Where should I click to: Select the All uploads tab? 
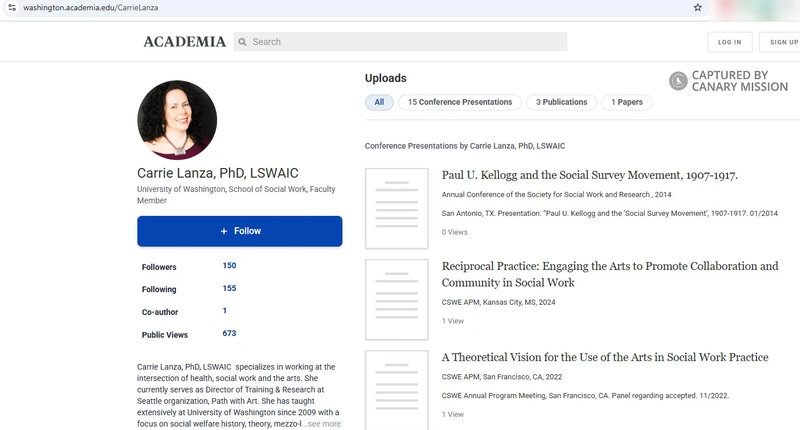point(379,102)
